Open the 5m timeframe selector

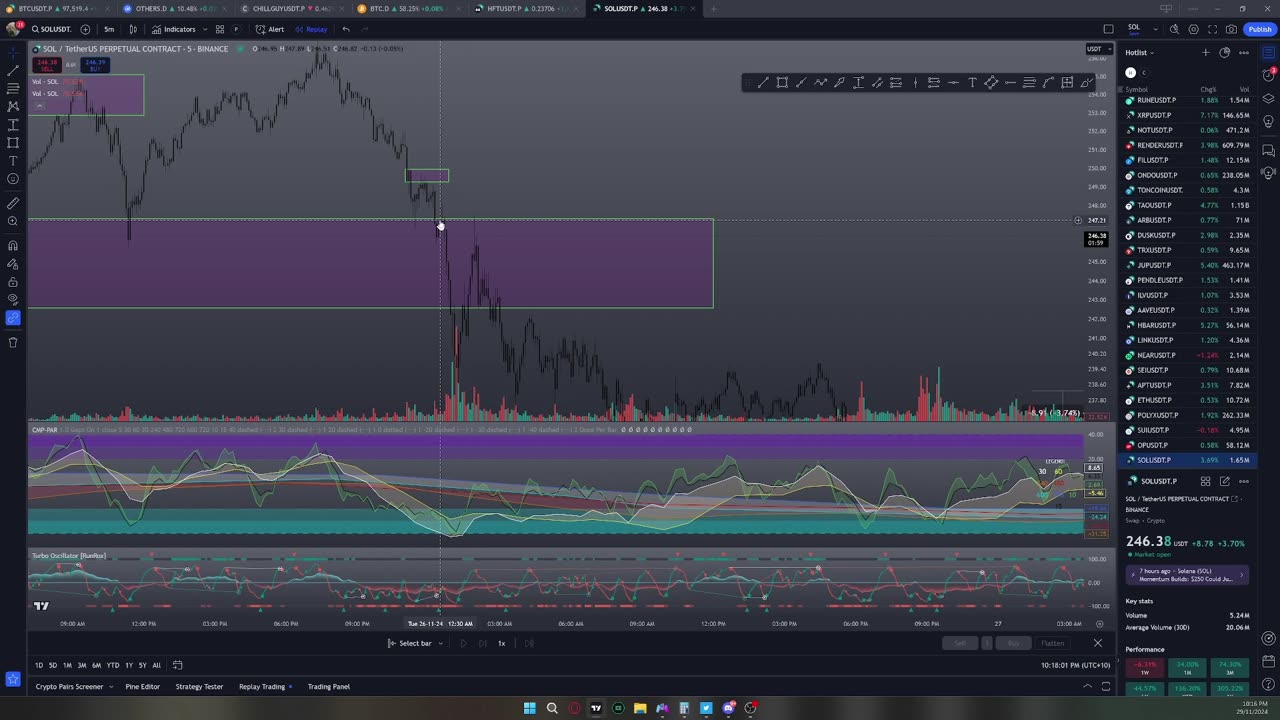[x=109, y=29]
